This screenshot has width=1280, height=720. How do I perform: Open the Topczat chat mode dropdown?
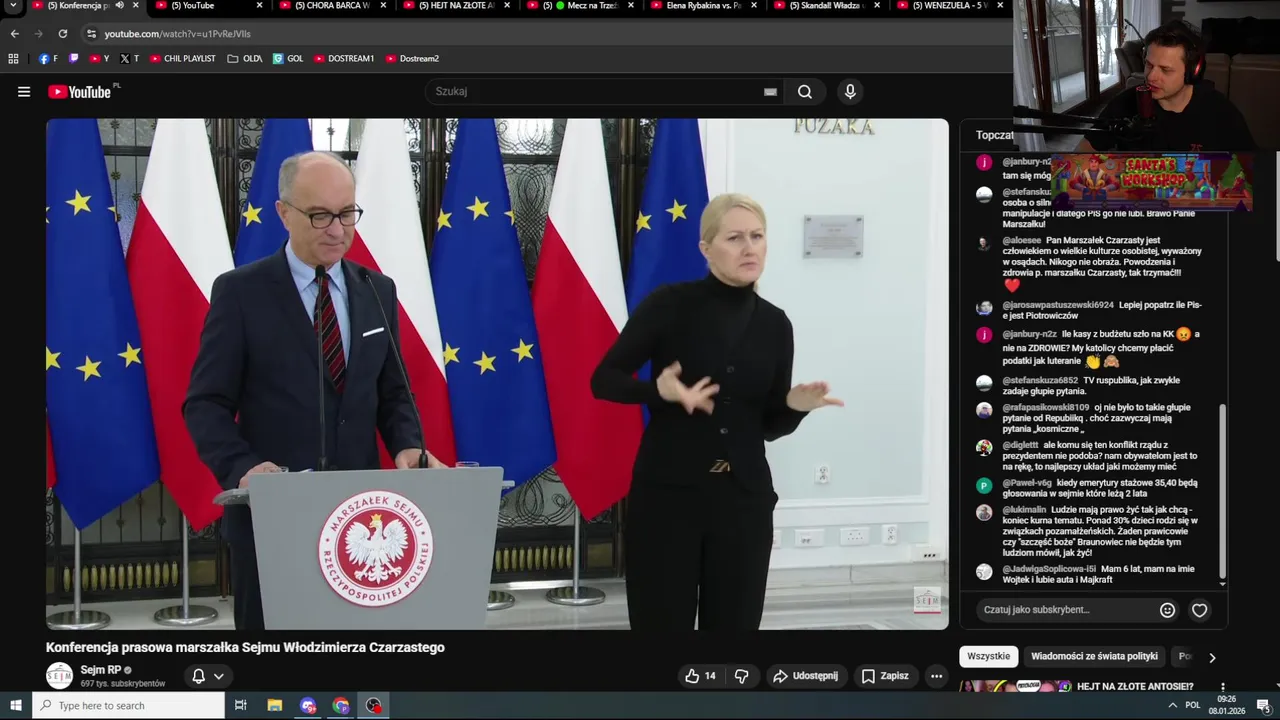pyautogui.click(x=995, y=135)
